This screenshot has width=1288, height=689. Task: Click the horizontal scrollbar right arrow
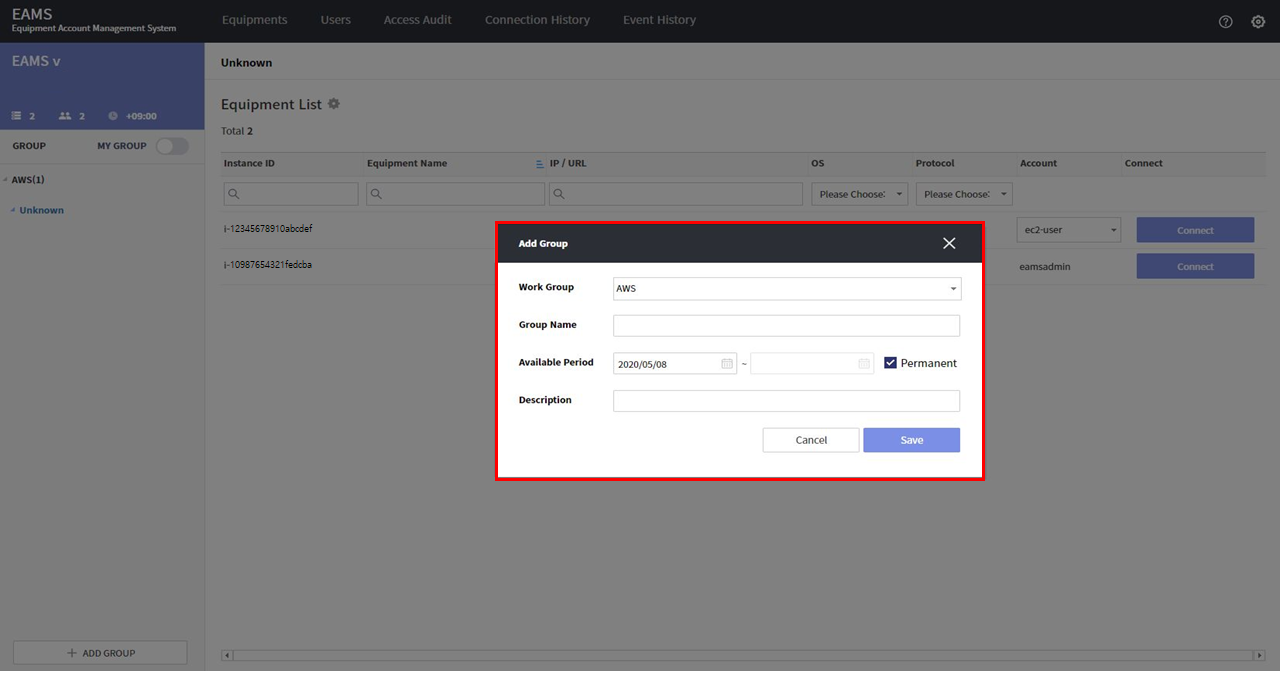point(1258,656)
